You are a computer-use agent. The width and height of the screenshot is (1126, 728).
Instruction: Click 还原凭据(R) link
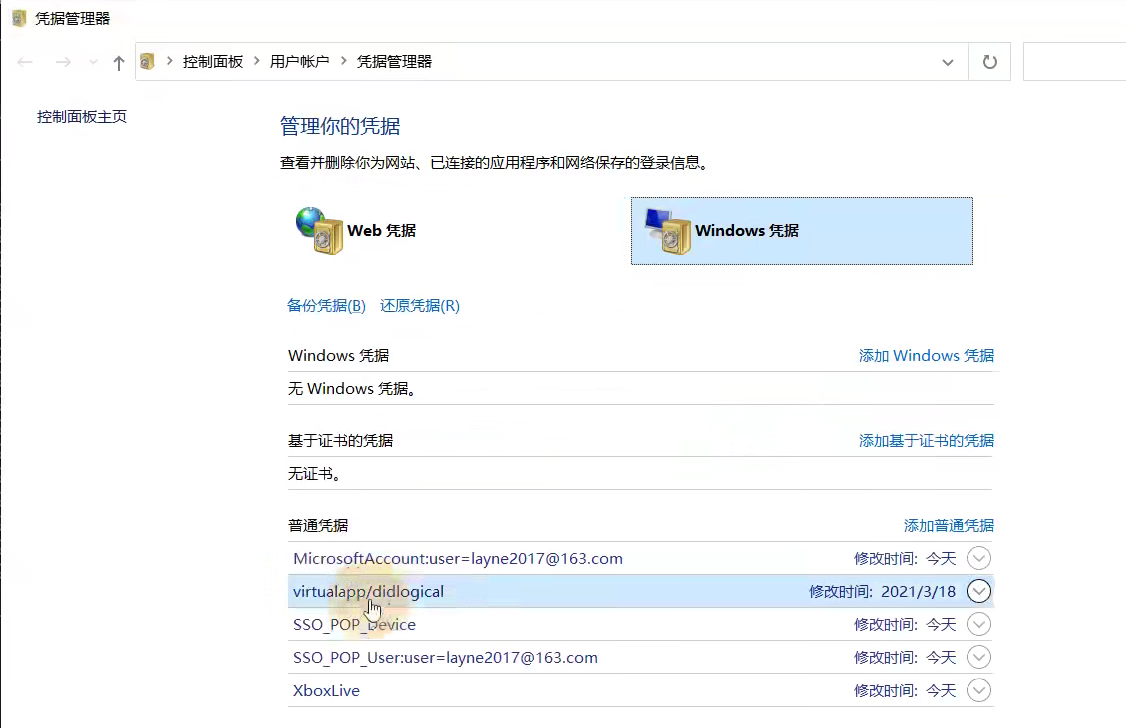click(x=419, y=306)
